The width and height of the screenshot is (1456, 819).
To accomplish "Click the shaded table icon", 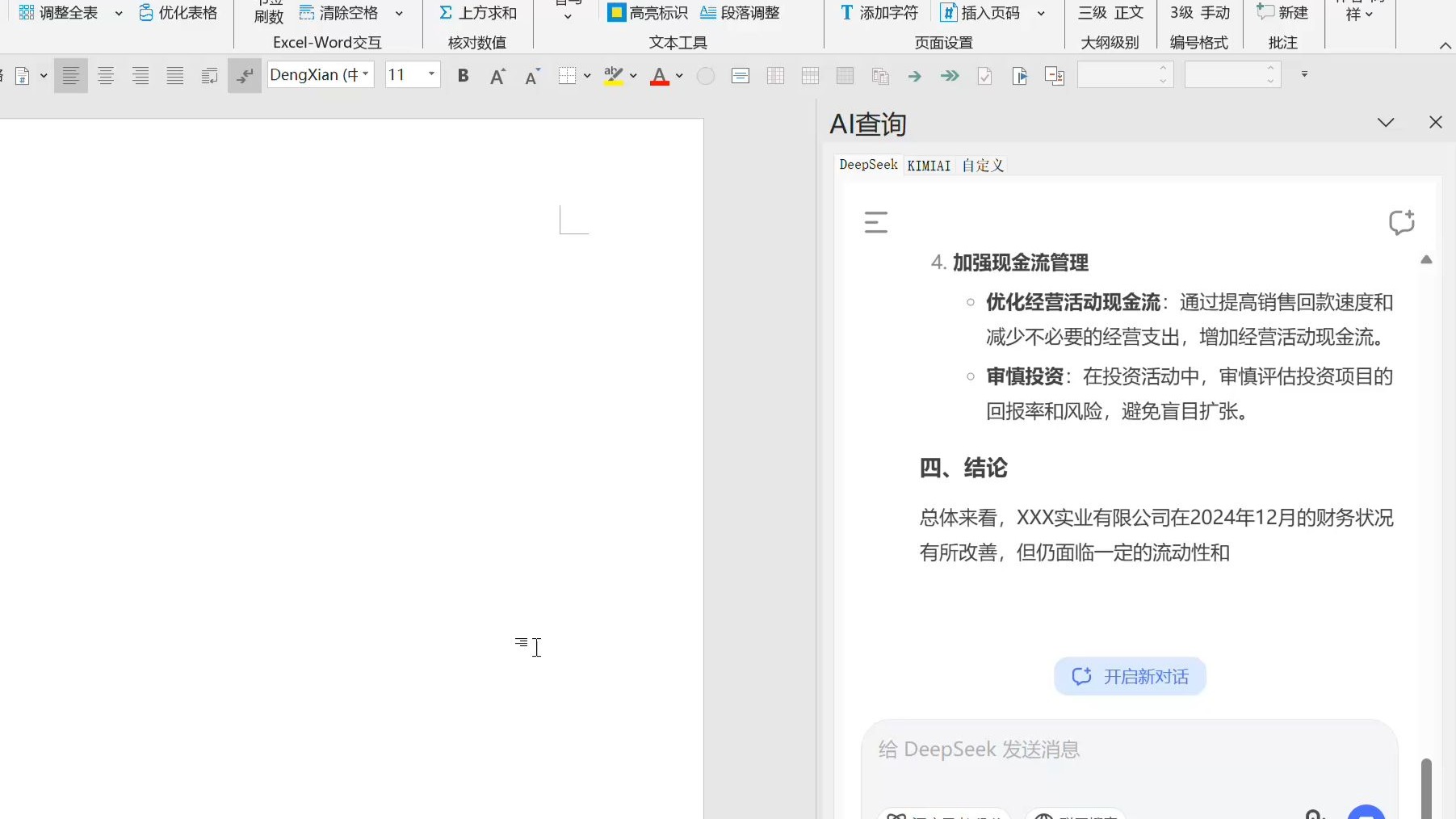I will [845, 76].
